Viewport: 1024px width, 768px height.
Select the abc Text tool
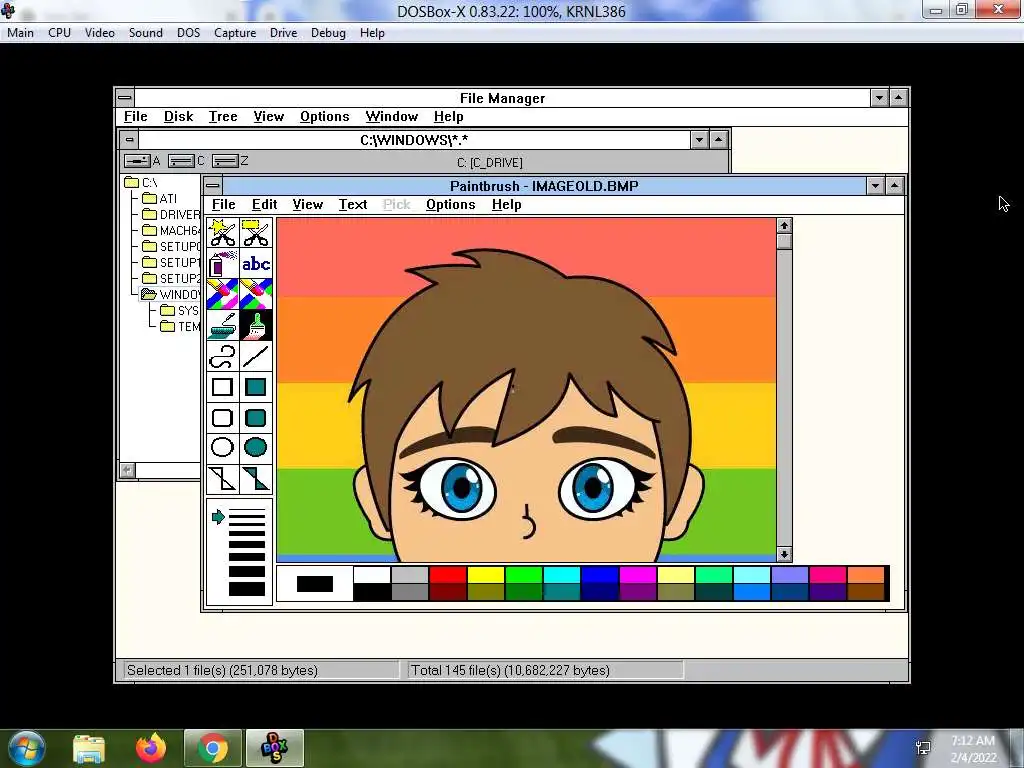255,264
